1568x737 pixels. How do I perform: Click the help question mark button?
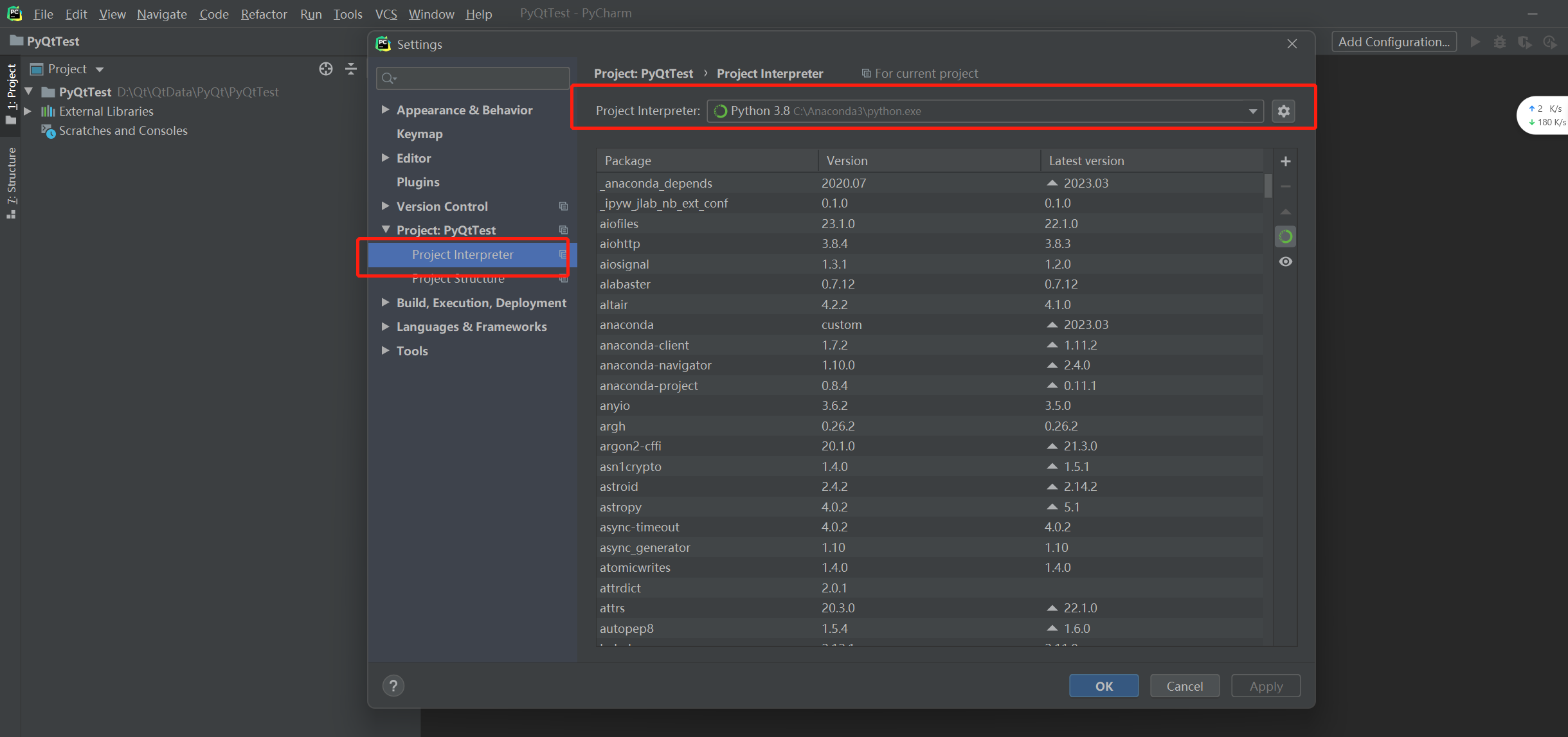pyautogui.click(x=393, y=686)
